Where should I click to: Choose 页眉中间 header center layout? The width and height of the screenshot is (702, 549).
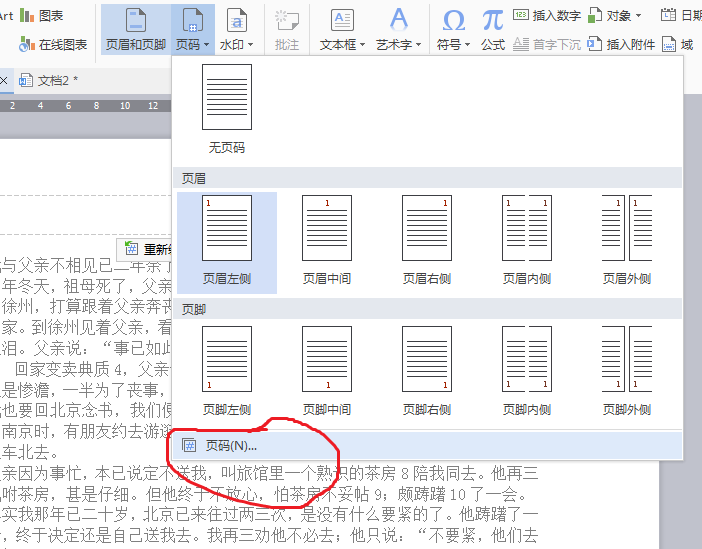(x=327, y=242)
